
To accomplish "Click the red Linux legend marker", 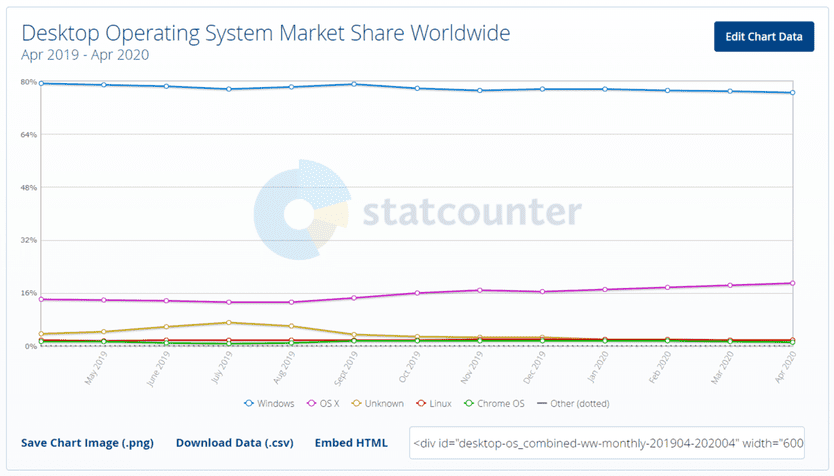I will 419,404.
